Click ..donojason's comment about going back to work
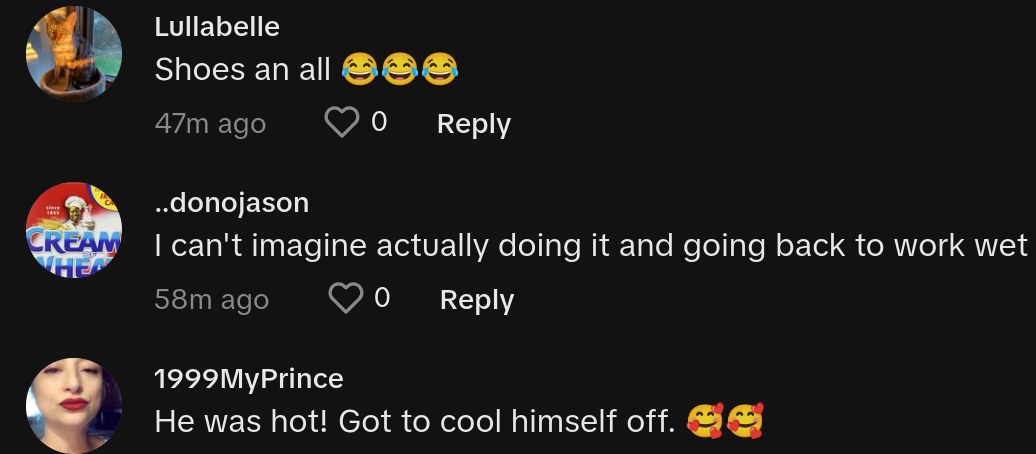Viewport: 1036px width, 454px height. click(590, 245)
